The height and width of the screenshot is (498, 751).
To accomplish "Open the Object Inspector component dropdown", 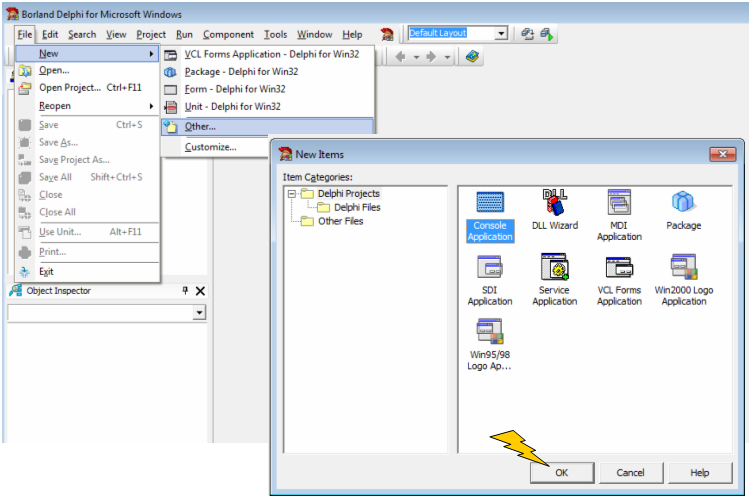I will click(x=199, y=313).
